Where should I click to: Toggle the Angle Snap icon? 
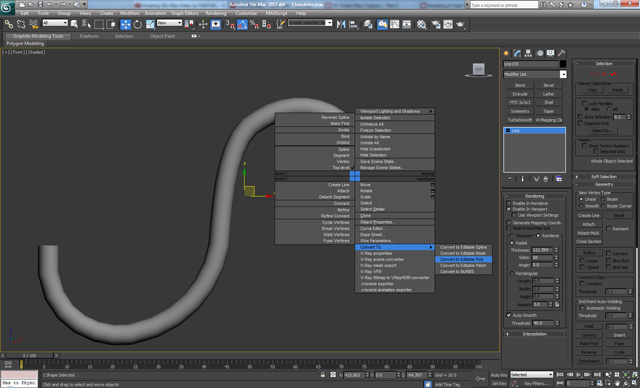click(242, 24)
